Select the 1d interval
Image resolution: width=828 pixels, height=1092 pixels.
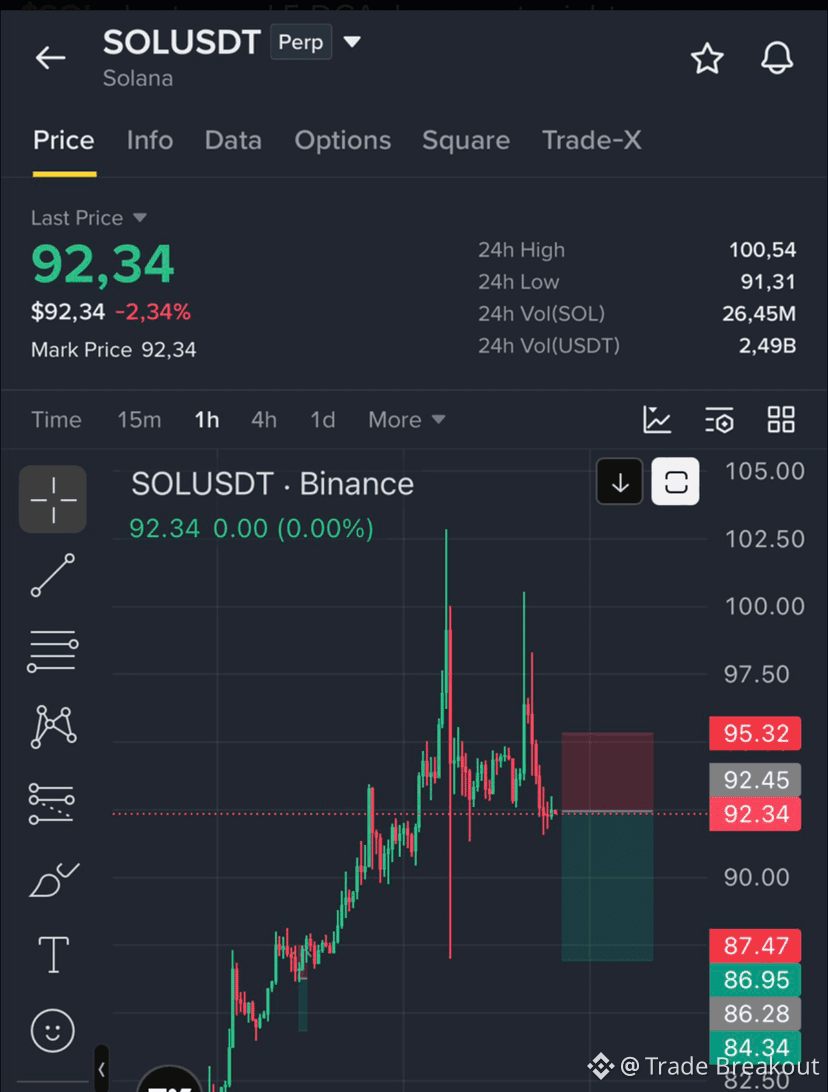[322, 420]
